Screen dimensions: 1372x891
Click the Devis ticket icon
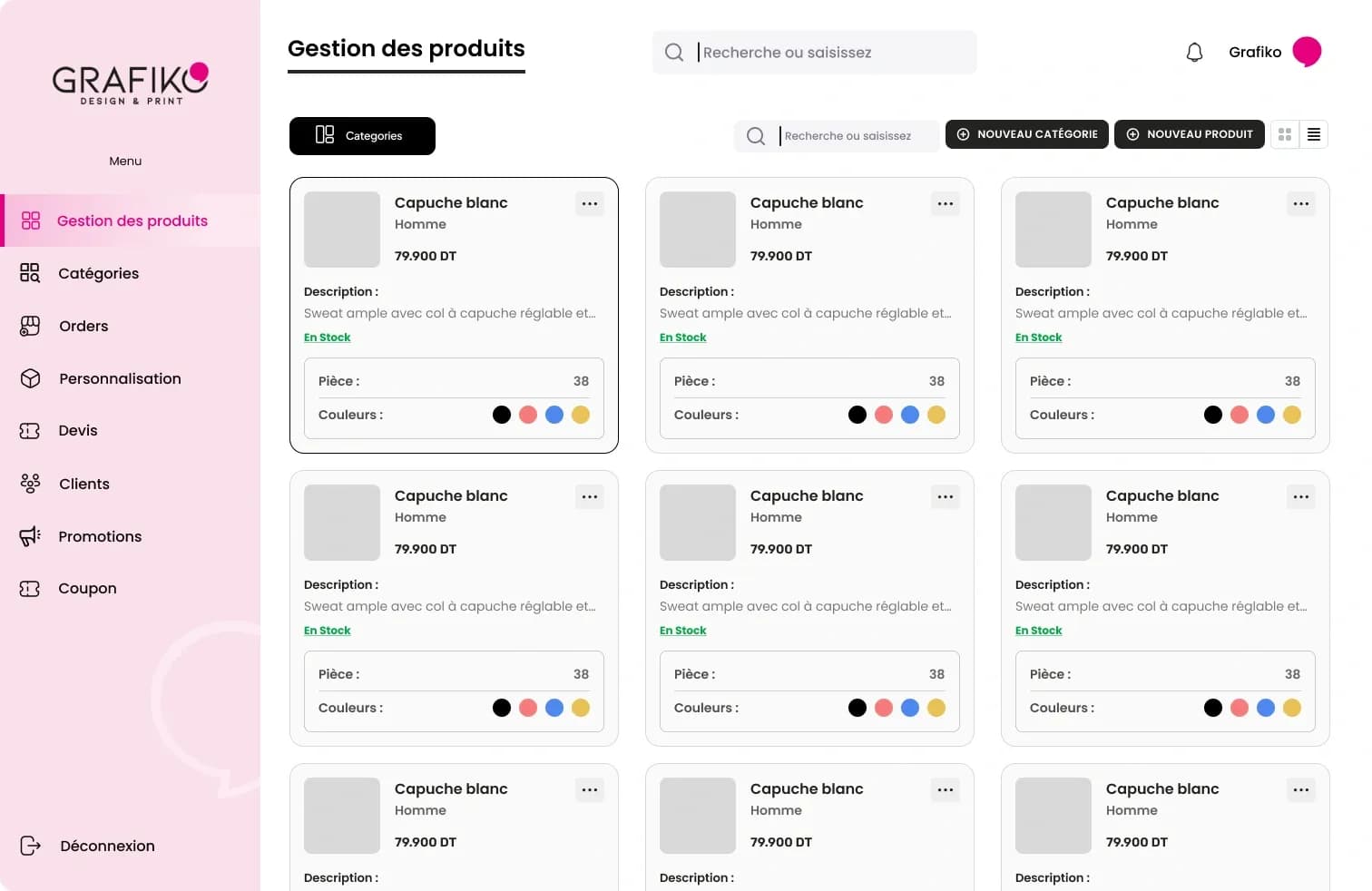click(30, 431)
